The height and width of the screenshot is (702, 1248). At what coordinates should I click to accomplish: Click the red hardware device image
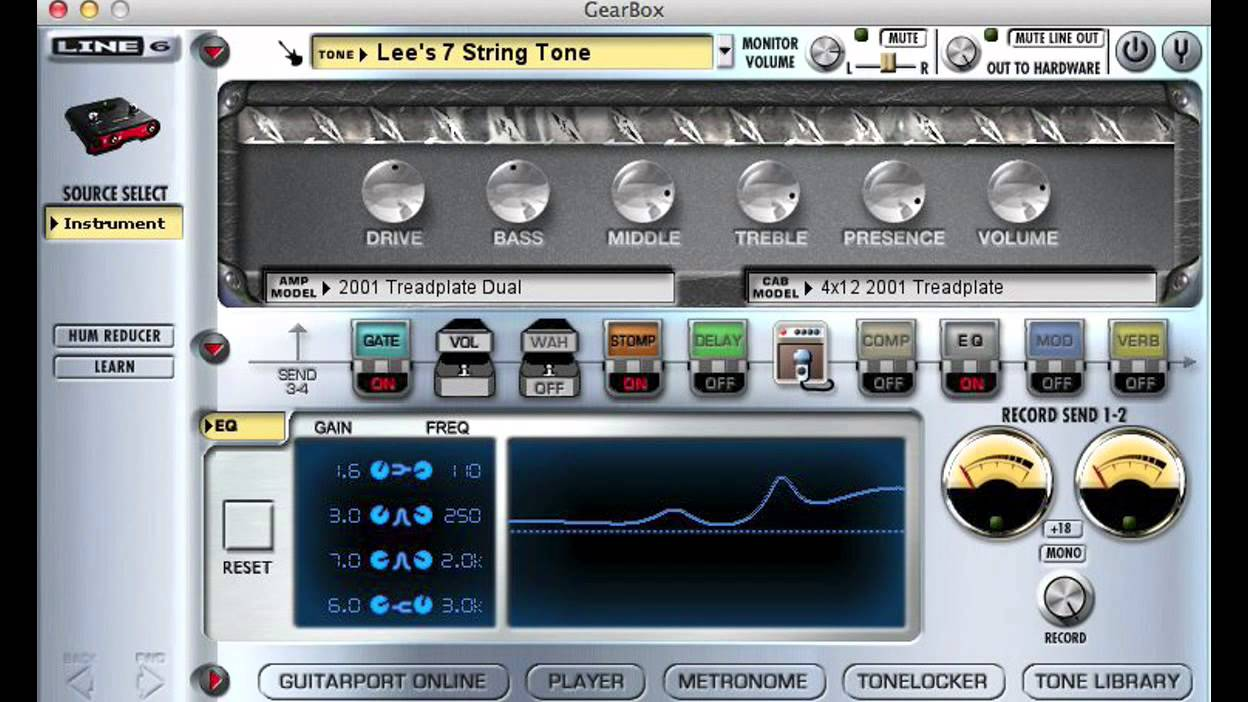[112, 125]
